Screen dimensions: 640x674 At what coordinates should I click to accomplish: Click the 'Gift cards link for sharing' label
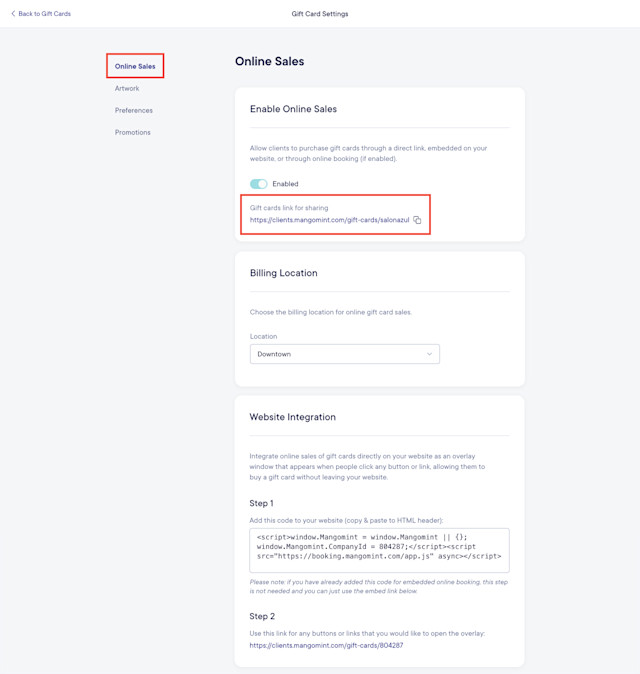tap(289, 208)
